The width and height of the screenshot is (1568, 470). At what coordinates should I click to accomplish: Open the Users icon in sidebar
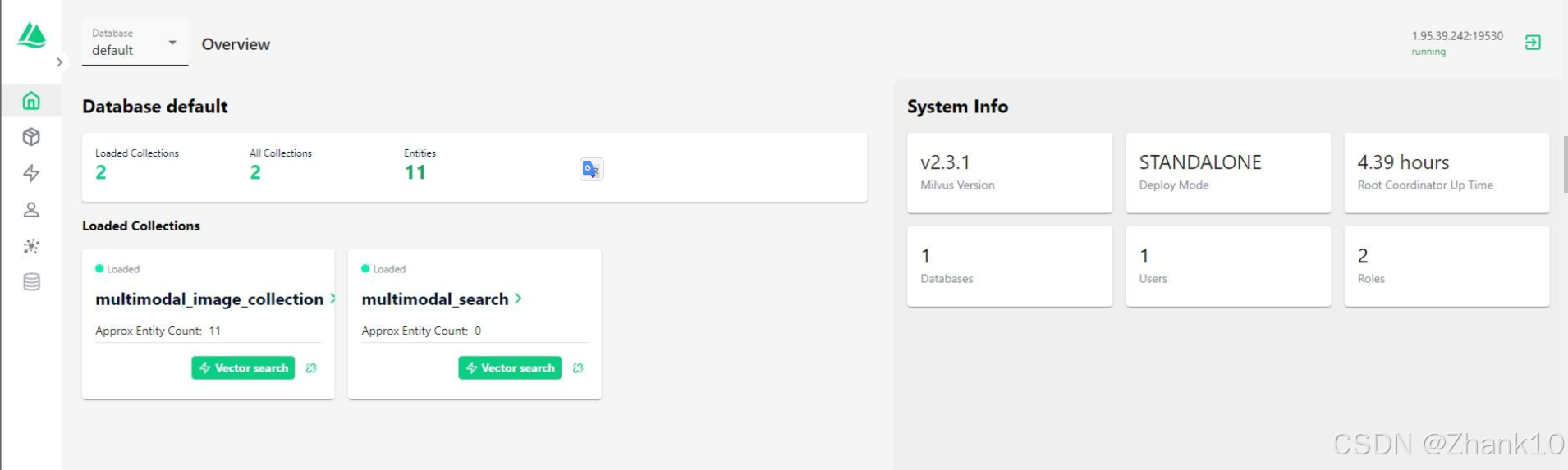(31, 210)
